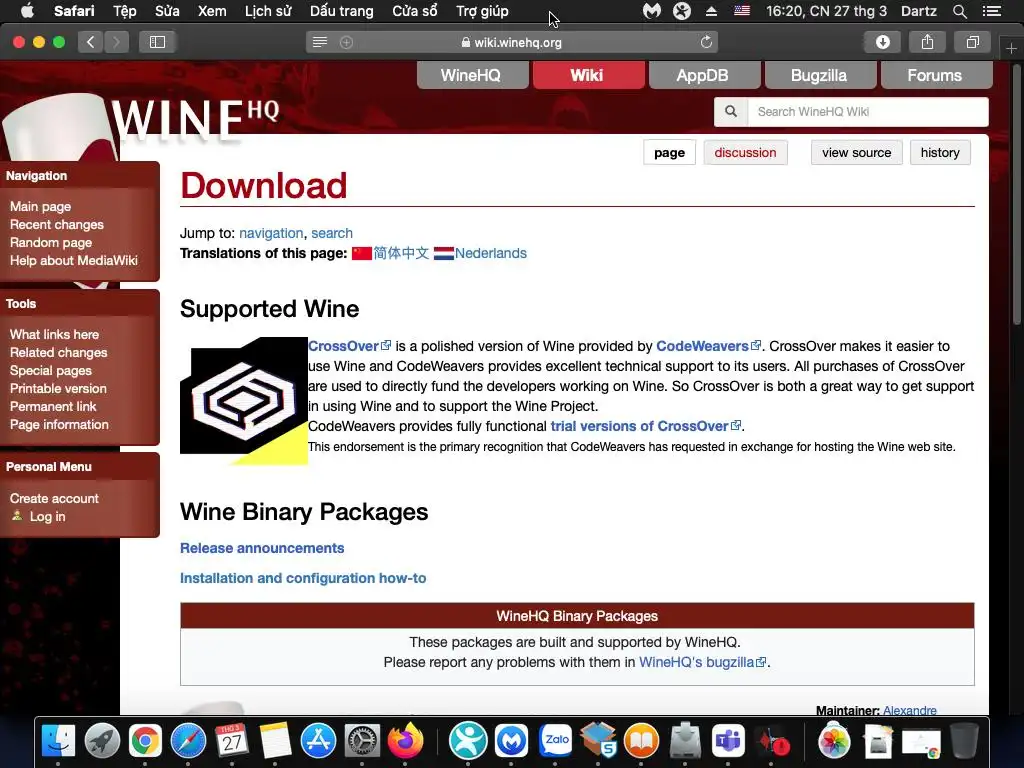Add a new tab with plus button
This screenshot has width=1024, height=768.
(x=1011, y=48)
